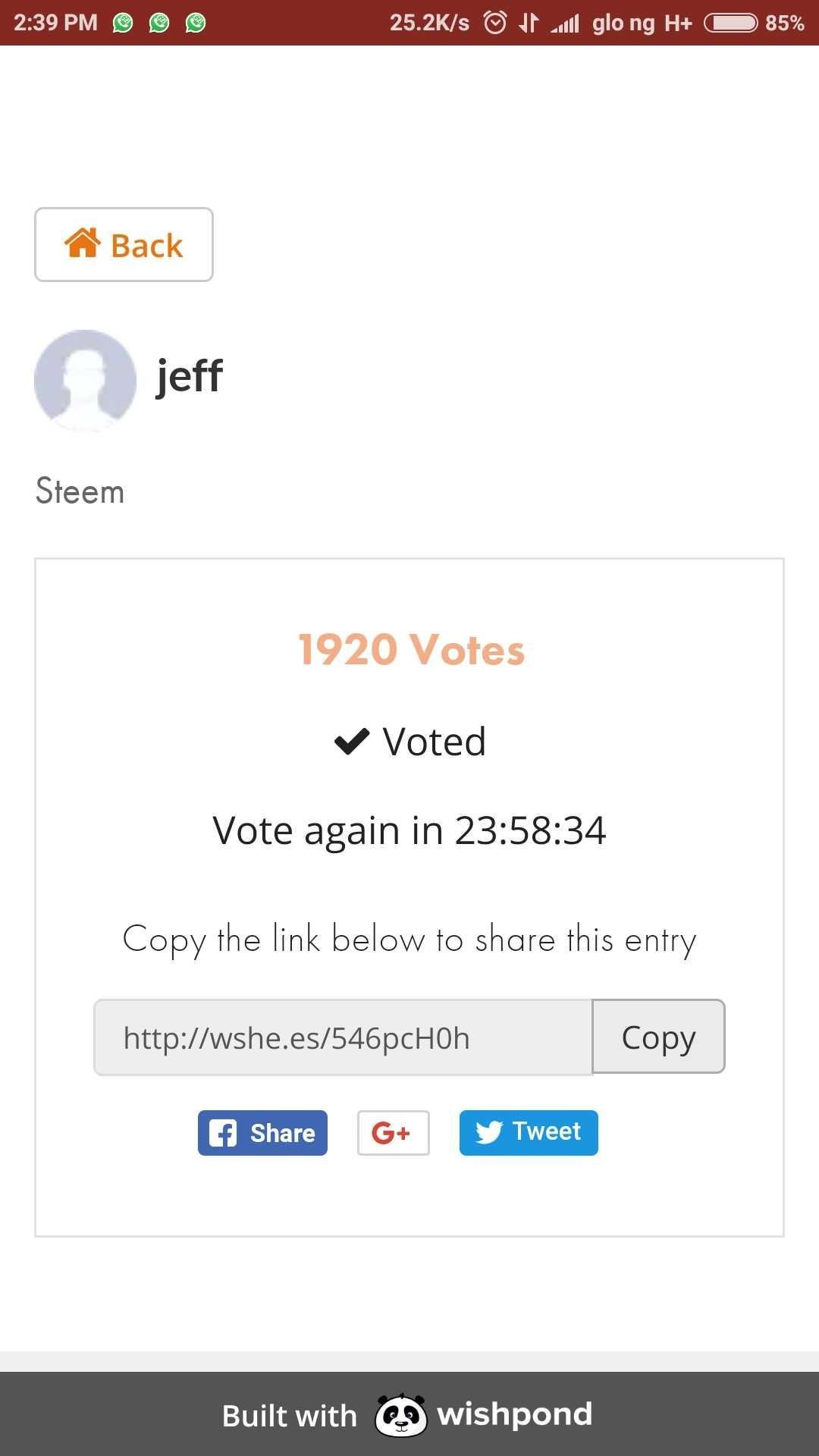Share entry on Facebook via Share text
This screenshot has height=1456, width=819.
click(x=283, y=1133)
